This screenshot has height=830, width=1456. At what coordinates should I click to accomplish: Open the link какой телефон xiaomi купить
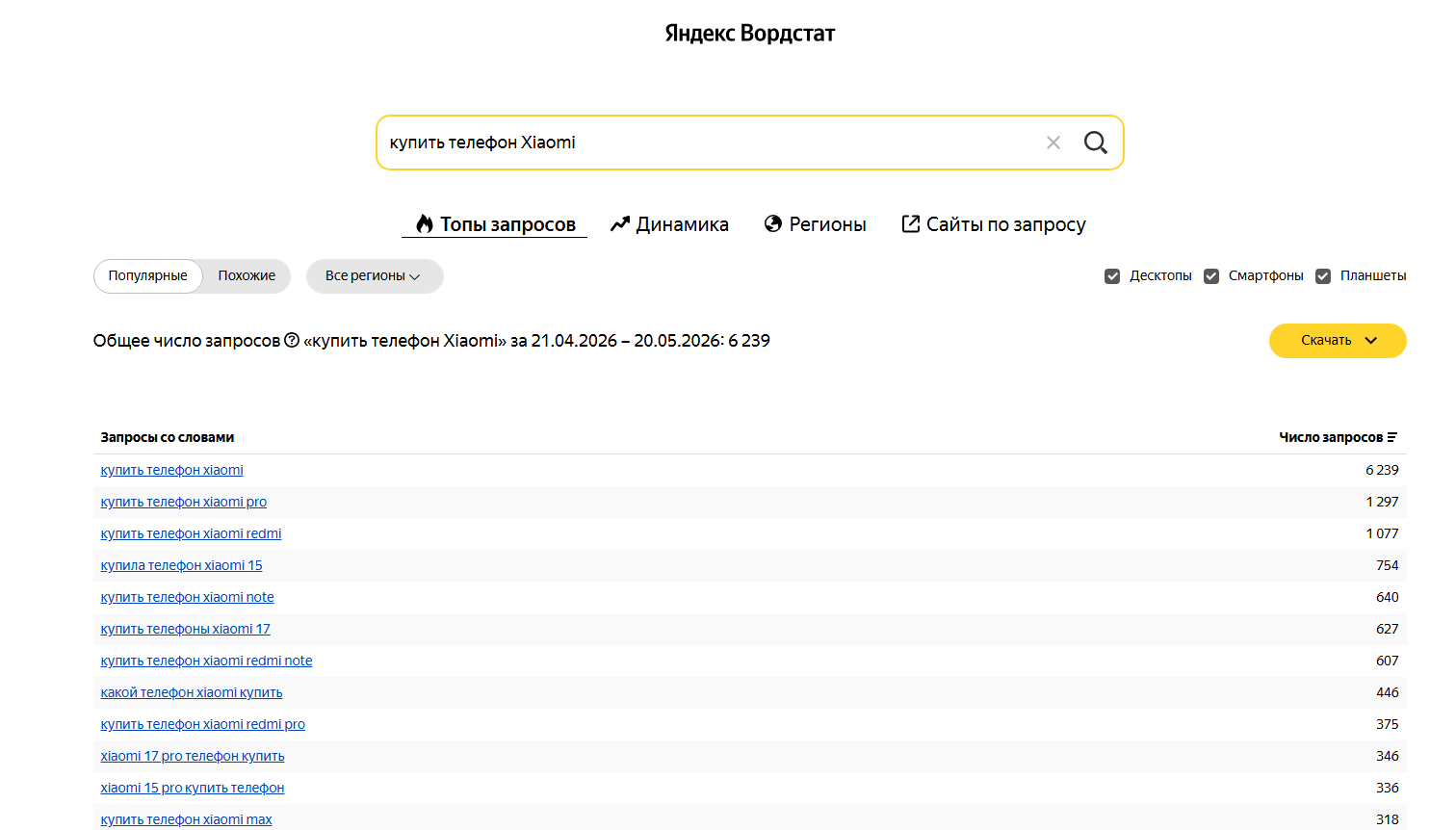(x=192, y=692)
